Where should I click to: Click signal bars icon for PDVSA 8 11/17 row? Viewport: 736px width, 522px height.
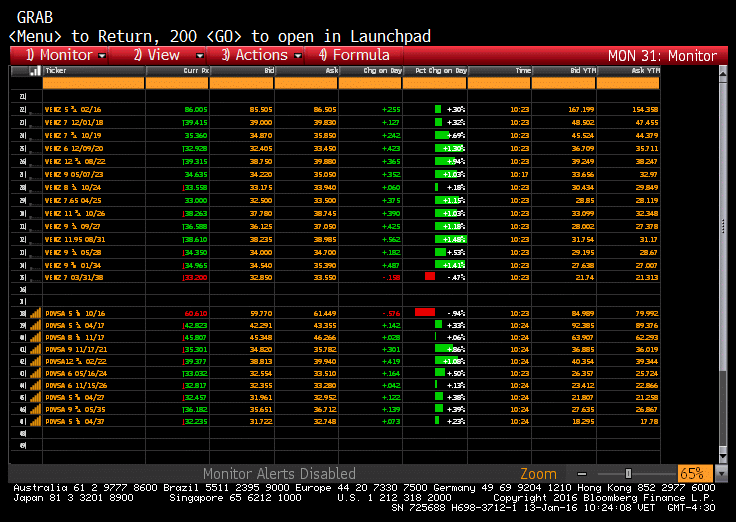[x=36, y=337]
